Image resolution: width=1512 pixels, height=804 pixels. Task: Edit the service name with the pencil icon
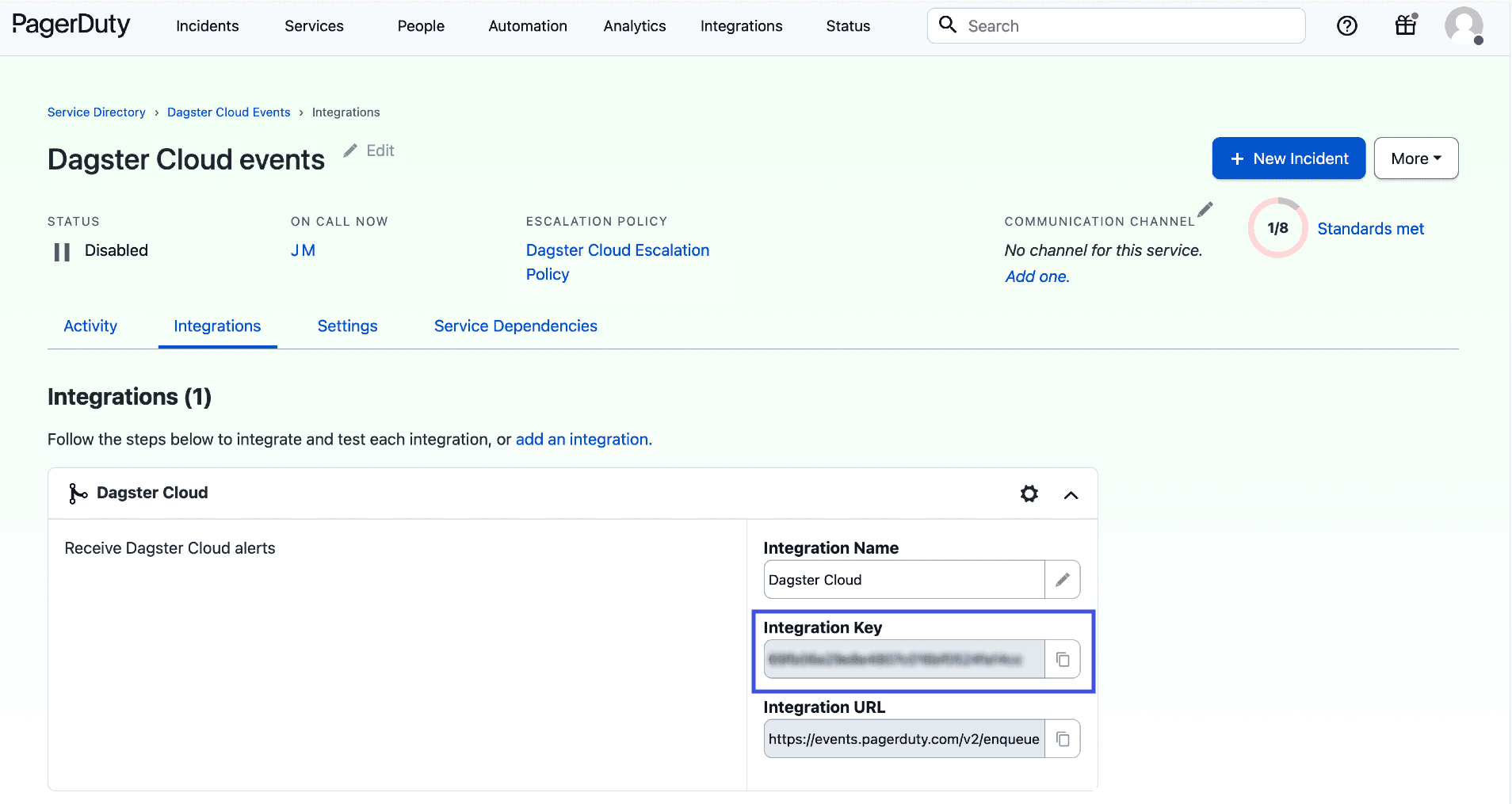(x=351, y=150)
